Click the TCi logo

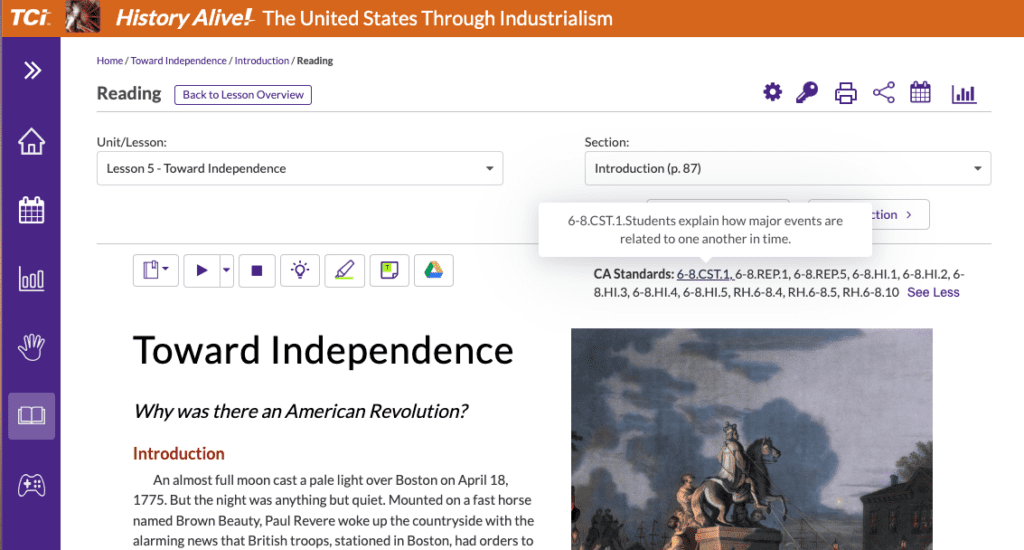30,17
